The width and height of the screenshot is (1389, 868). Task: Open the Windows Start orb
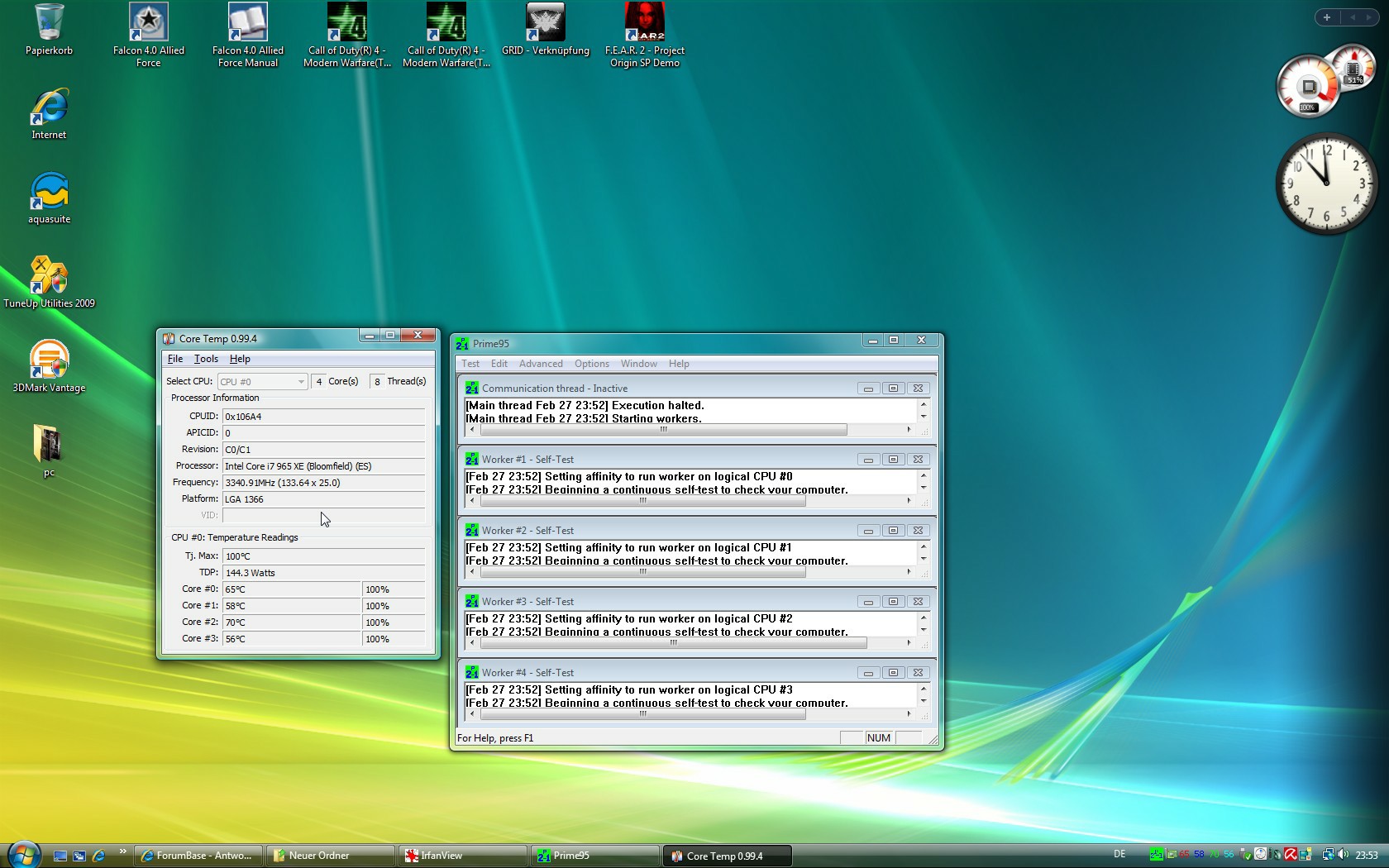(24, 854)
